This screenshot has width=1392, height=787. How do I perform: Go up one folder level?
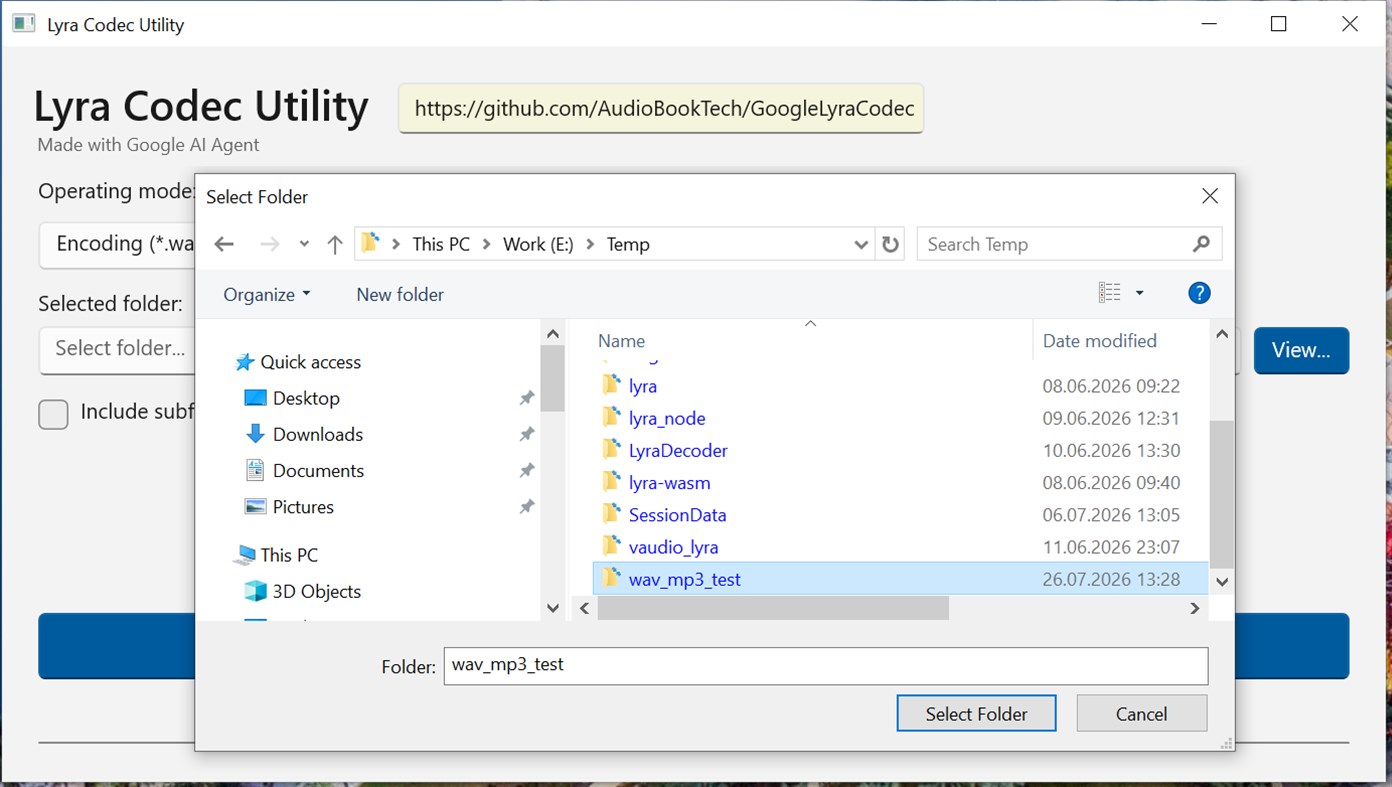335,245
